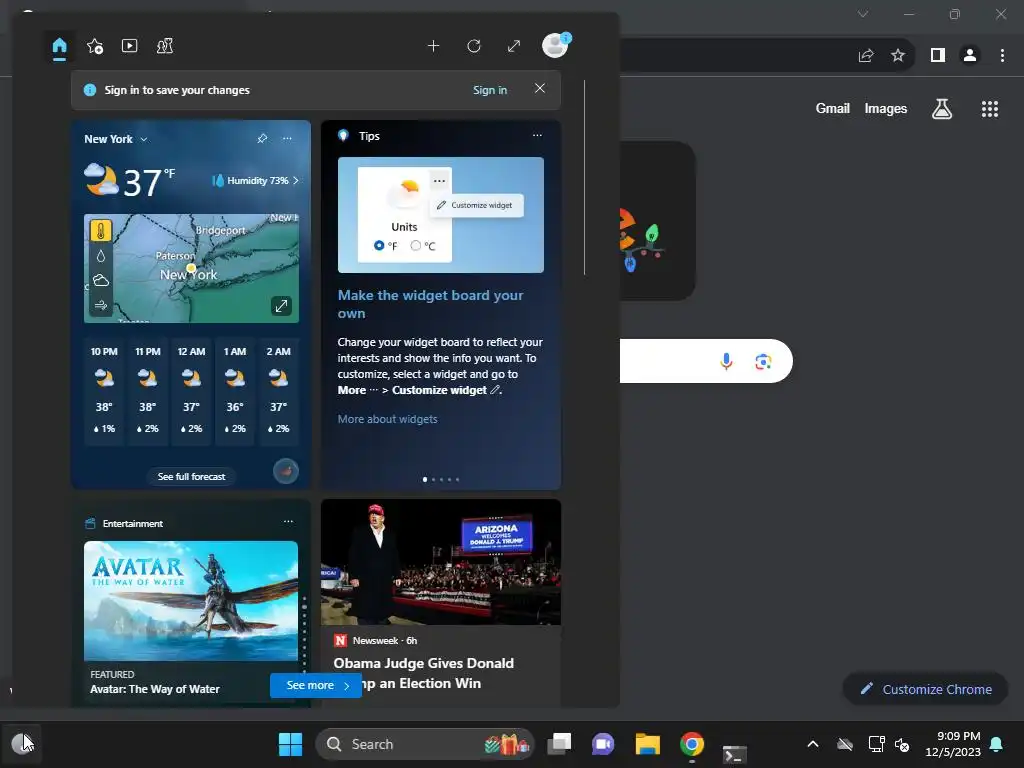Screen dimensions: 1024x768
Task: Open muted volume icon in tray
Action: click(902, 744)
